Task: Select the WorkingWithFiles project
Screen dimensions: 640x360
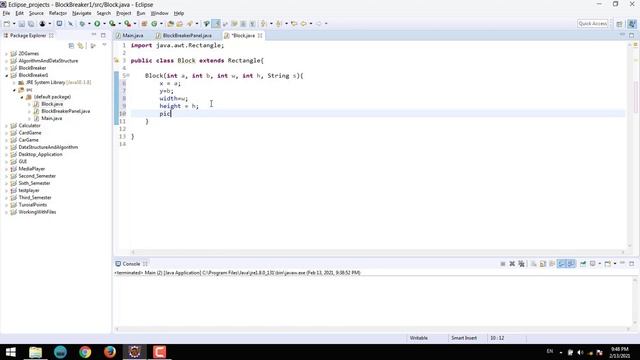Action: click(x=37, y=212)
